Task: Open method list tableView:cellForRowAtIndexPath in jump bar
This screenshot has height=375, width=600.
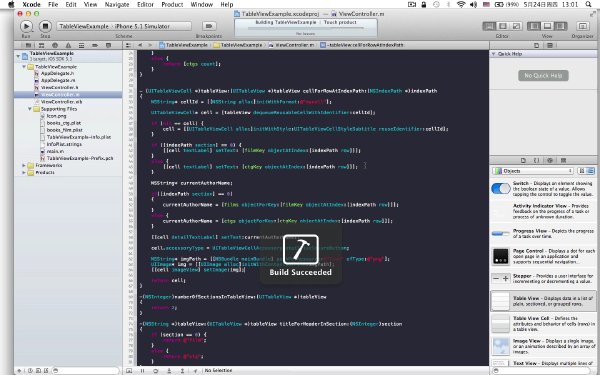Action: tap(362, 45)
